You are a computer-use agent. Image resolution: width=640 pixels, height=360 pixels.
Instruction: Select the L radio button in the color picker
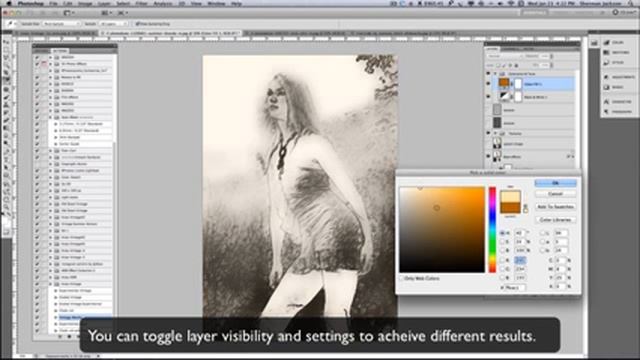tap(542, 233)
